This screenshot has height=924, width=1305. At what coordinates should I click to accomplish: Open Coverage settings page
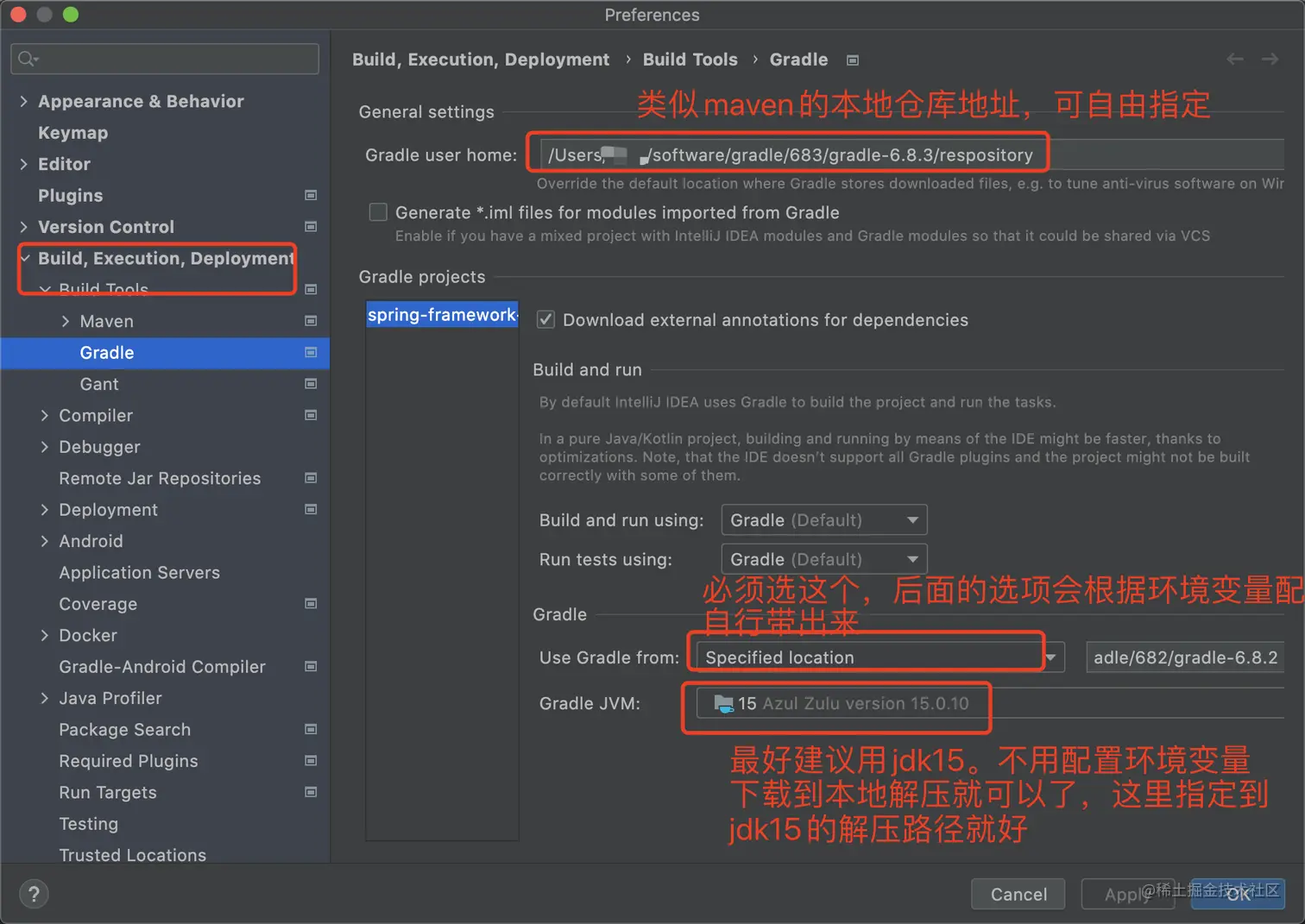[98, 604]
